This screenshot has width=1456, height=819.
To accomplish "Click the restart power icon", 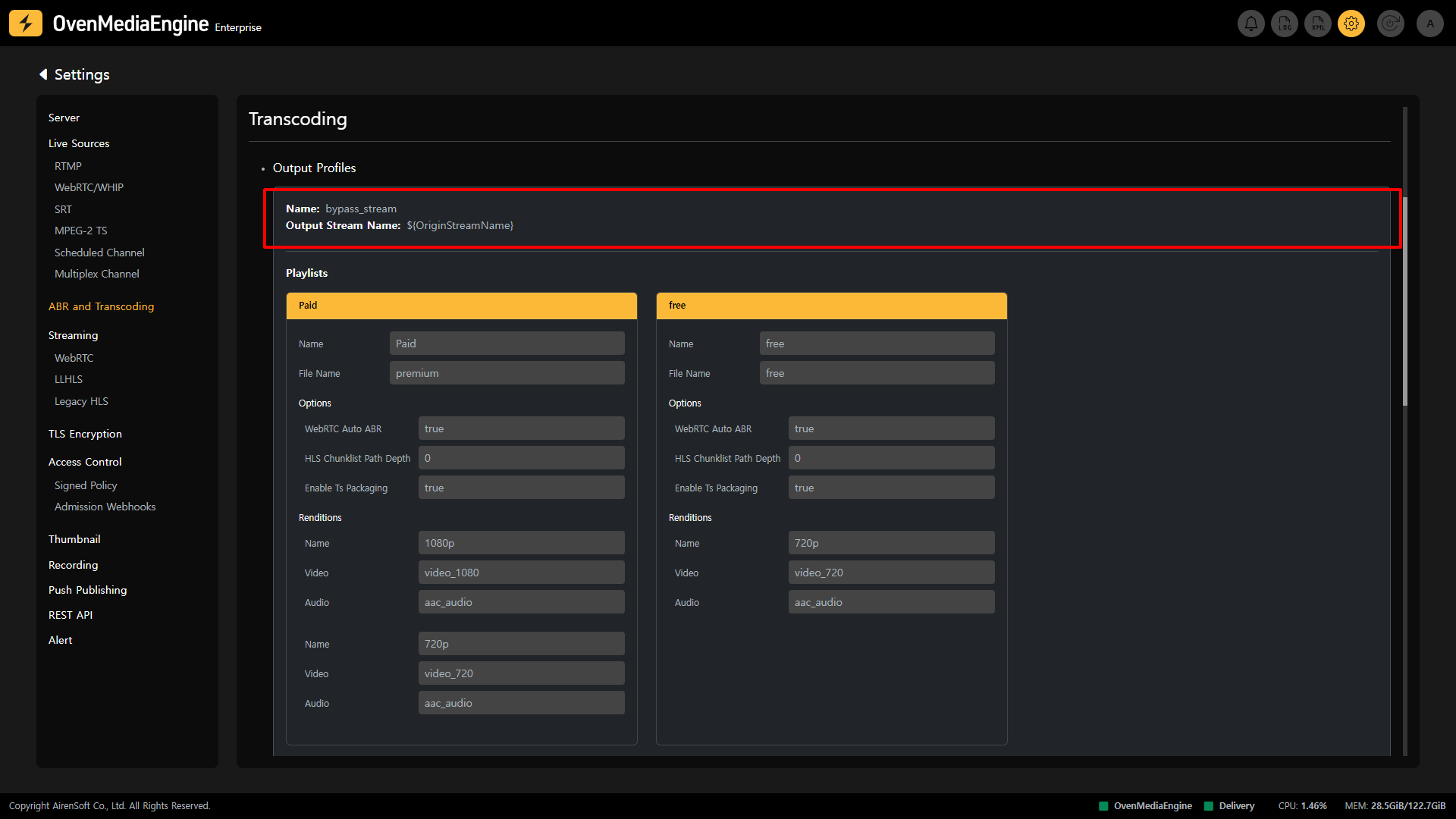I will (x=1391, y=24).
